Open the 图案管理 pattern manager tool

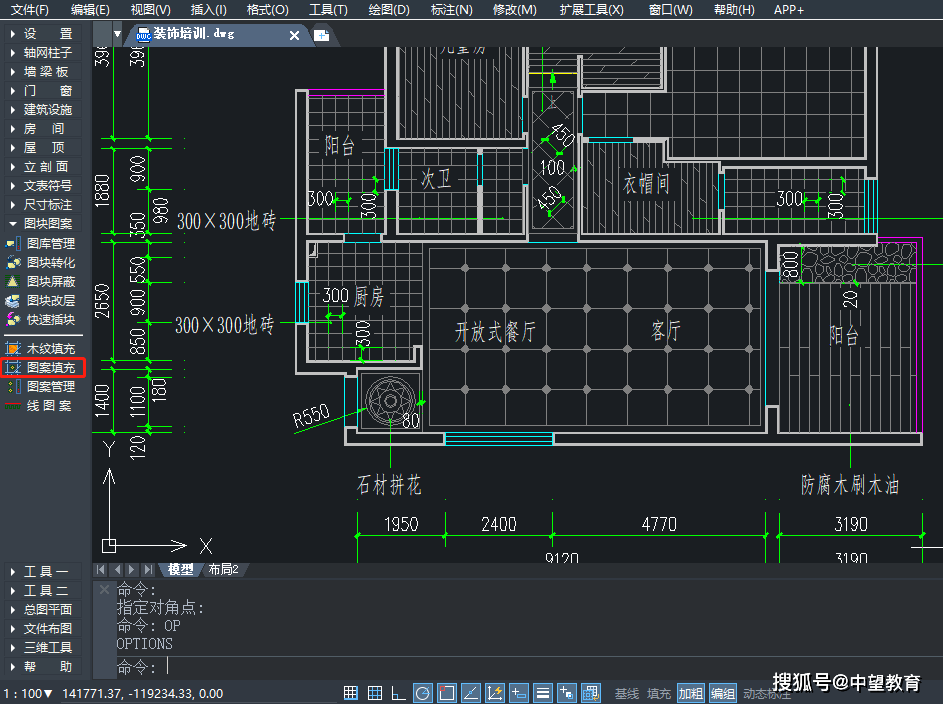point(50,386)
